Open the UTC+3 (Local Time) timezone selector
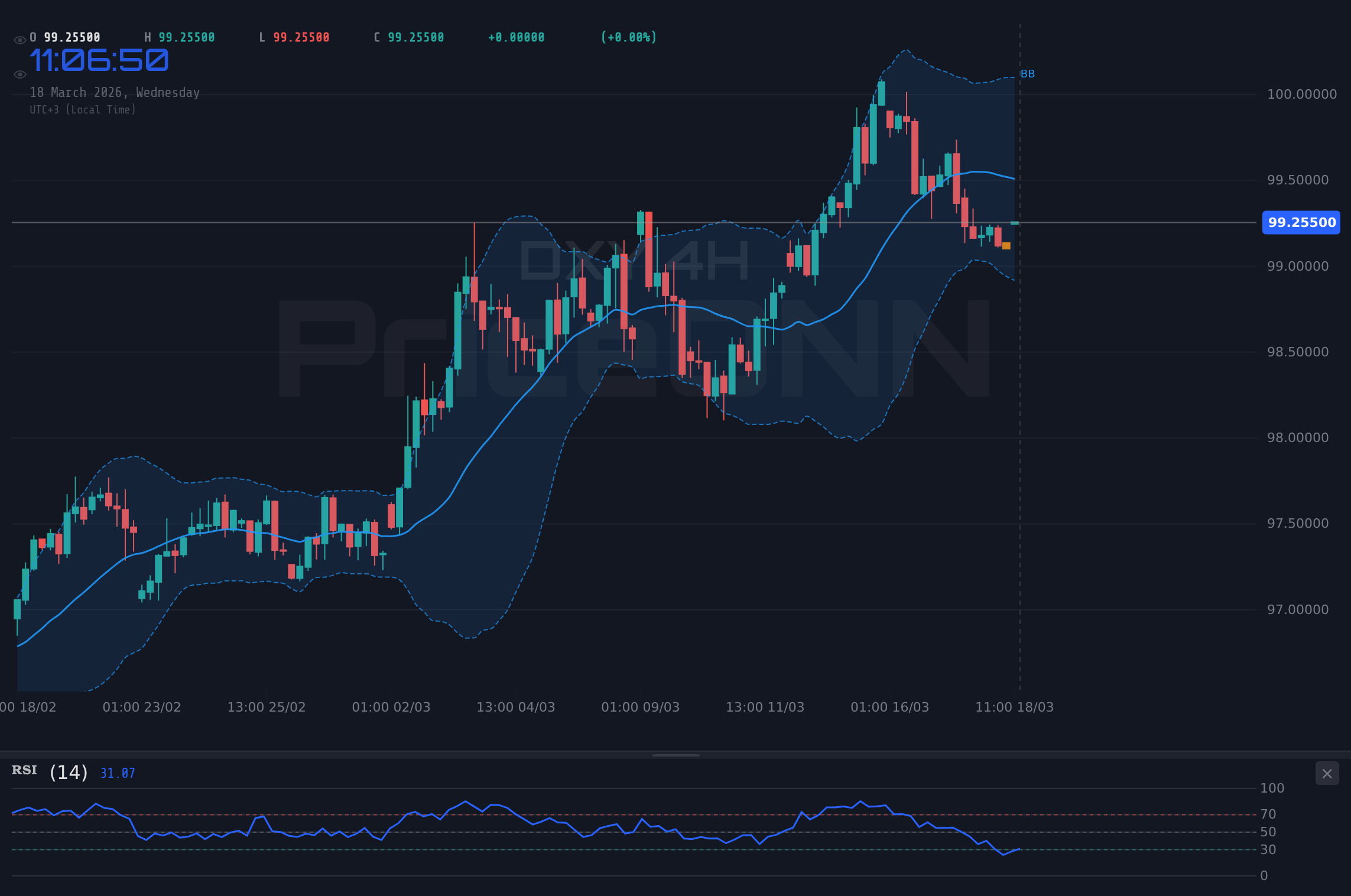1351x896 pixels. coord(83,109)
